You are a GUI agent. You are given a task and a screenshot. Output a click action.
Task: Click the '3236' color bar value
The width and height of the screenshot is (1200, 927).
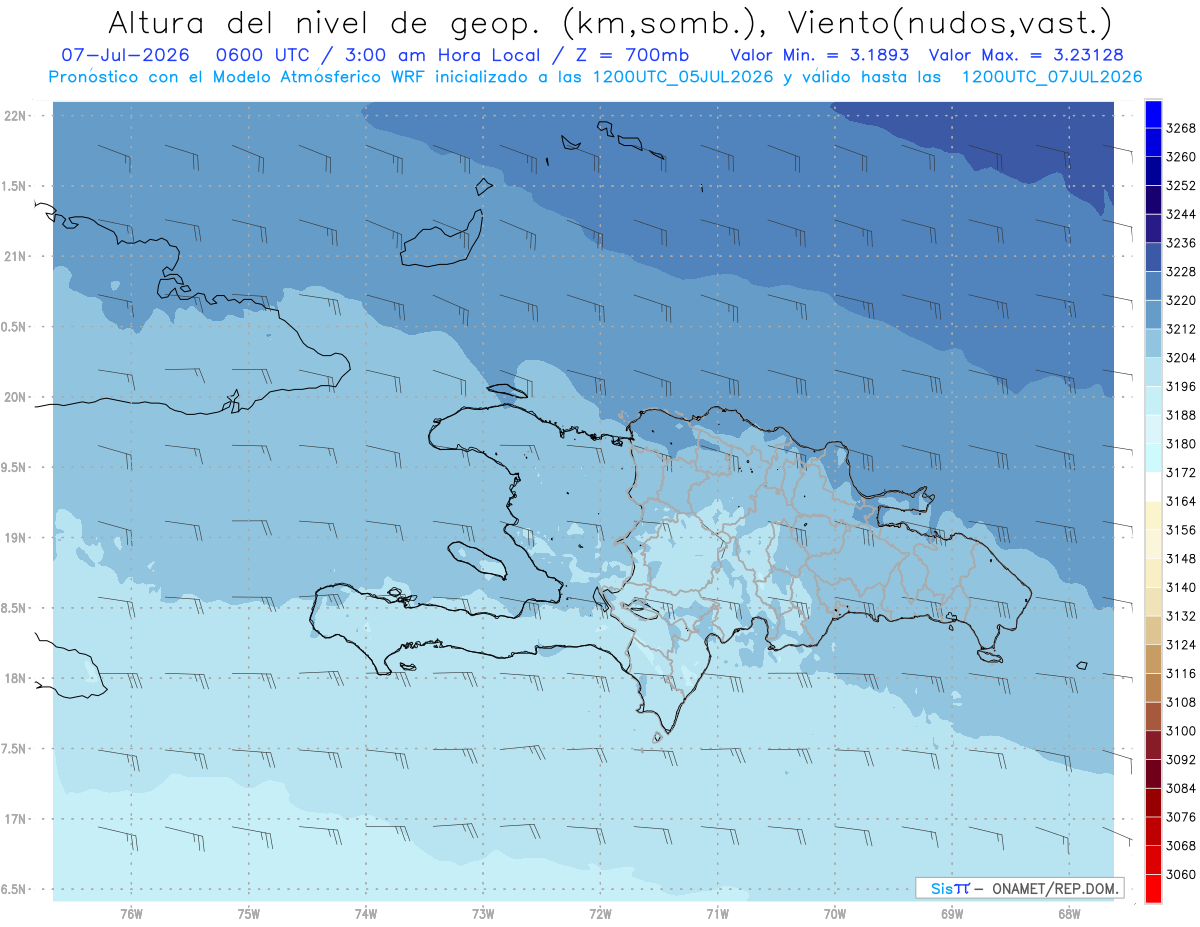coord(1181,243)
